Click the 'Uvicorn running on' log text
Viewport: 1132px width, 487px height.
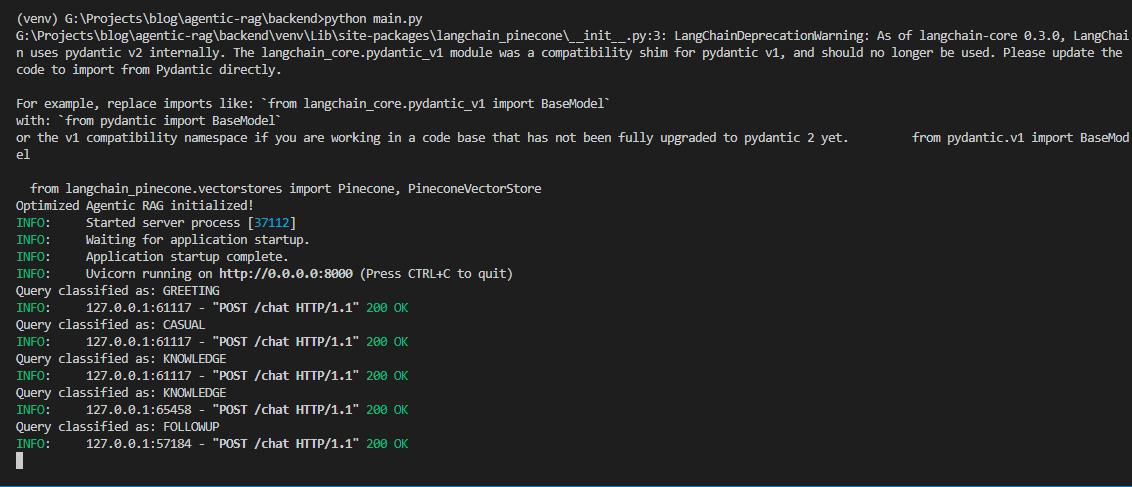tap(150, 274)
